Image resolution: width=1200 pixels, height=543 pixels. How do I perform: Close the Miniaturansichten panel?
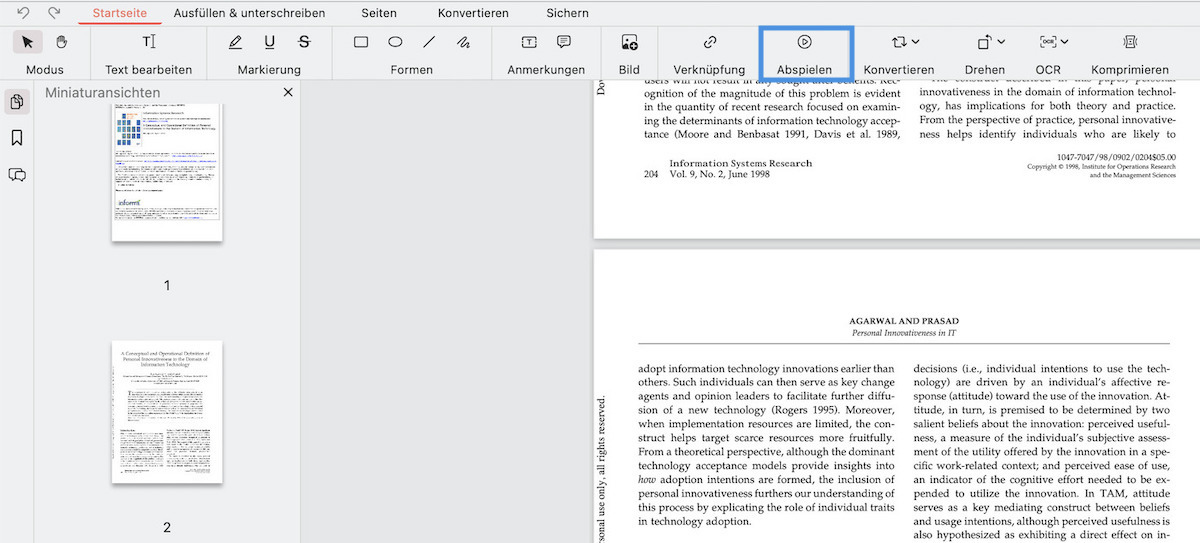click(288, 92)
